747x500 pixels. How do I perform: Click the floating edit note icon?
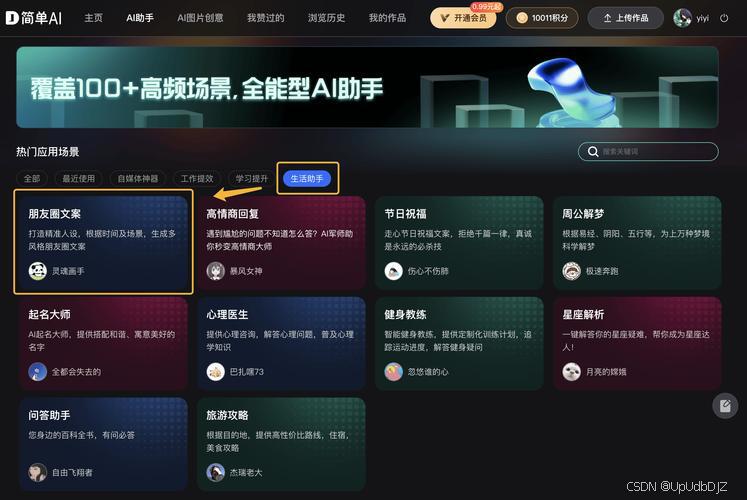tap(725, 406)
